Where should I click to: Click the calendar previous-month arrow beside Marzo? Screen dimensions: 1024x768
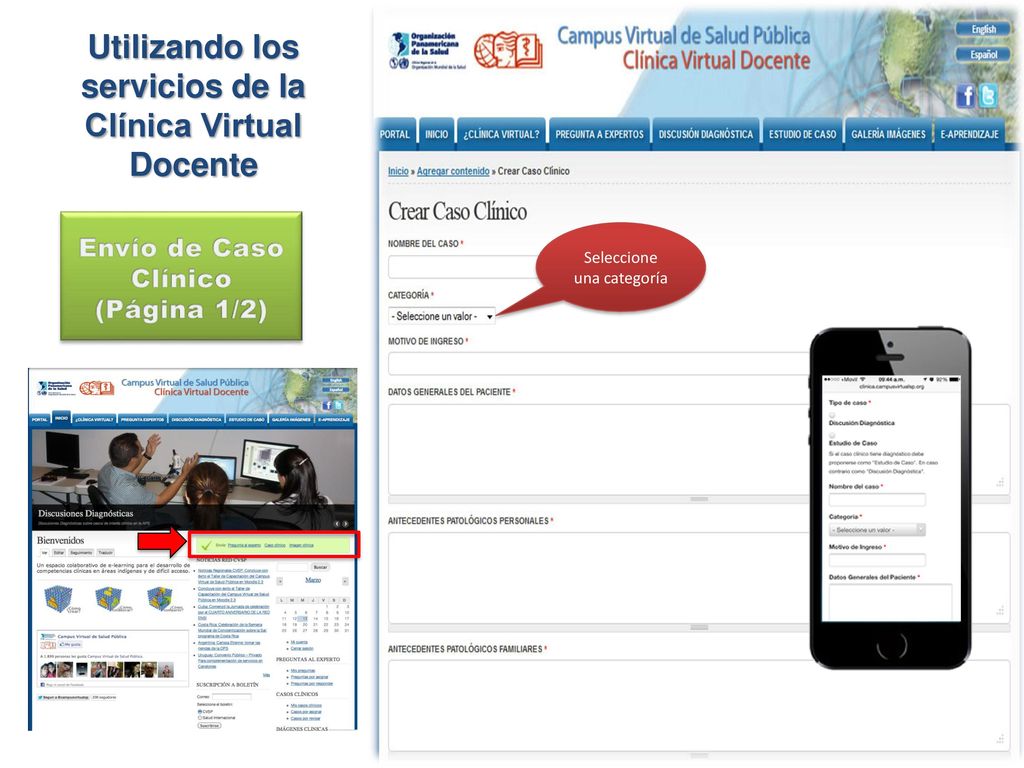[x=280, y=581]
